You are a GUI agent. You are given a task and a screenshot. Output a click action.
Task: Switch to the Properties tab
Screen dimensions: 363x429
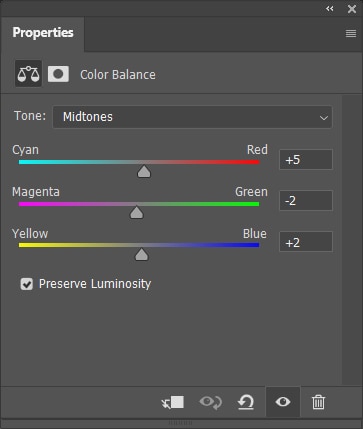(43, 33)
